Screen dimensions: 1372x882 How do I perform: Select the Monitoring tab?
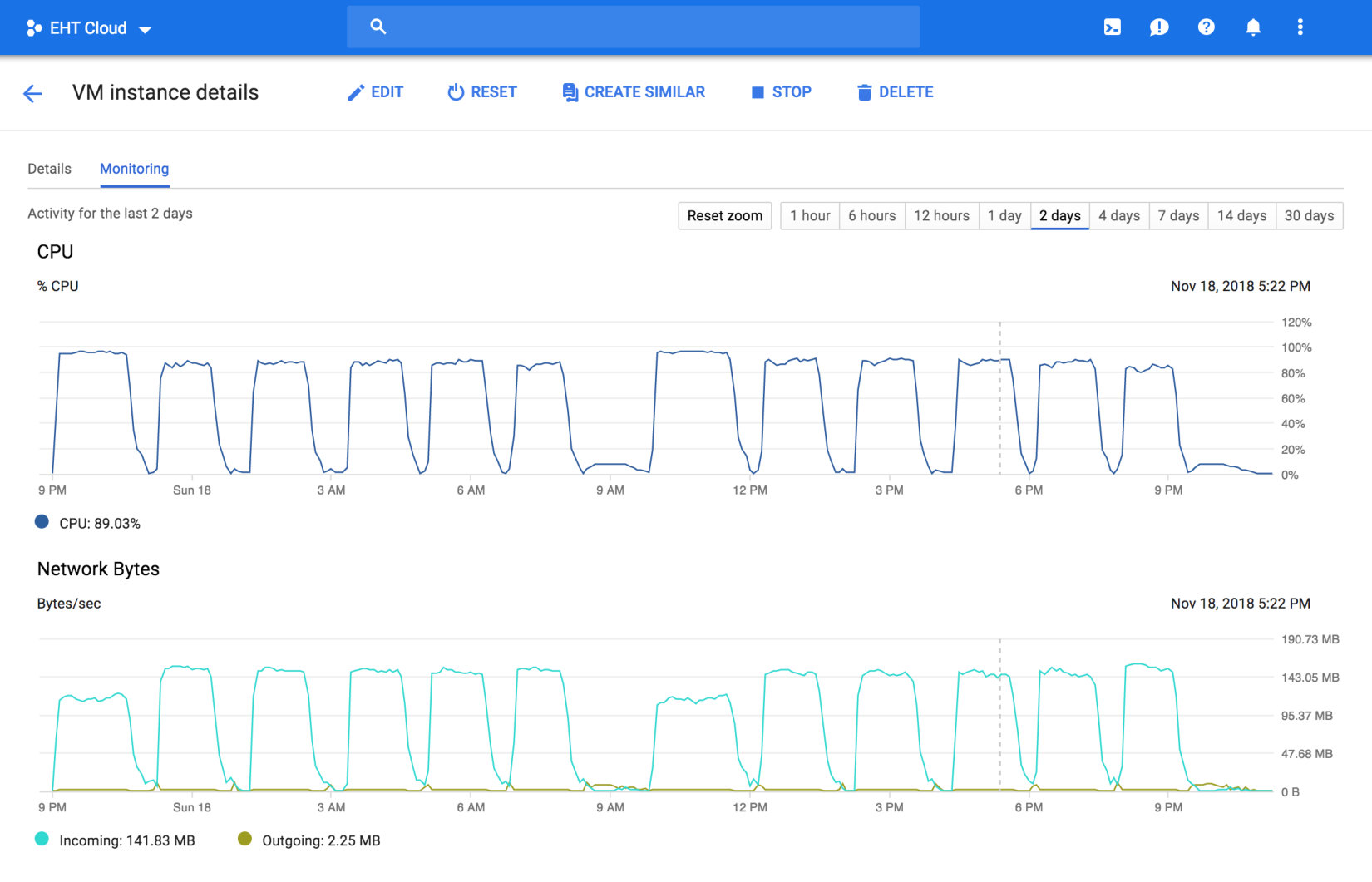tap(134, 169)
